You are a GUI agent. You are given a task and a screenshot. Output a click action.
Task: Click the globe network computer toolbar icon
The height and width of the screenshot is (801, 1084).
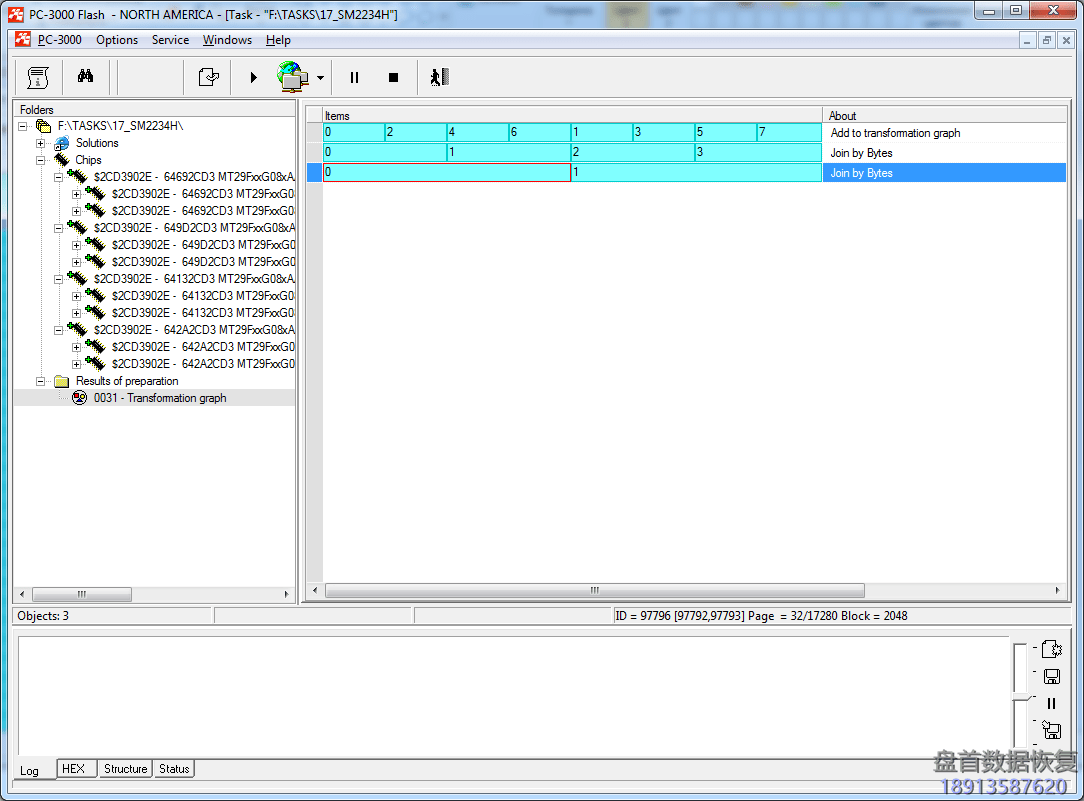(x=292, y=77)
